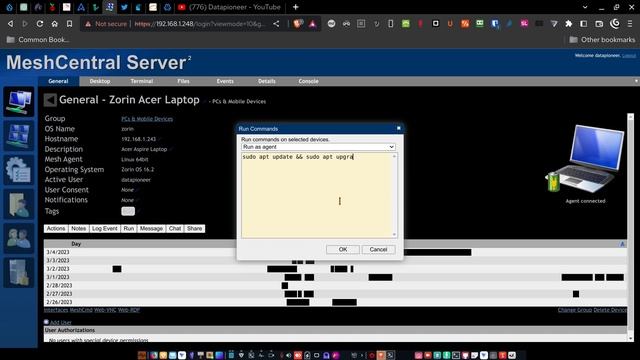Click Cancel in Run Commands dialog
This screenshot has height=360, width=640.
click(x=378, y=249)
